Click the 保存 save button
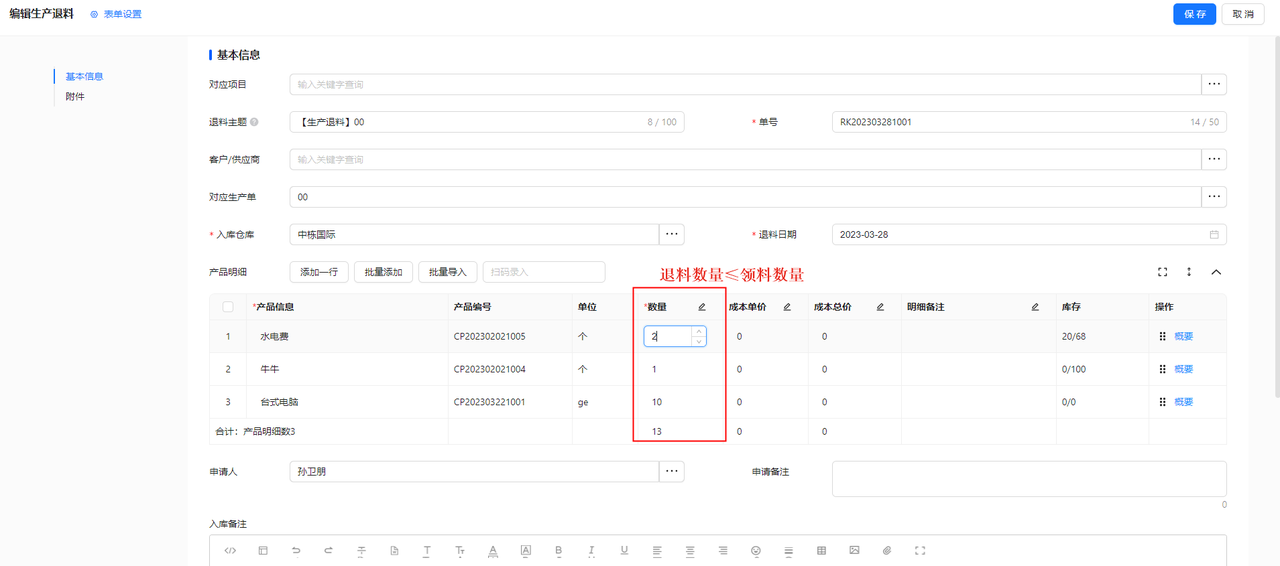Screen dimensions: 1280x566 pyautogui.click(x=1194, y=14)
